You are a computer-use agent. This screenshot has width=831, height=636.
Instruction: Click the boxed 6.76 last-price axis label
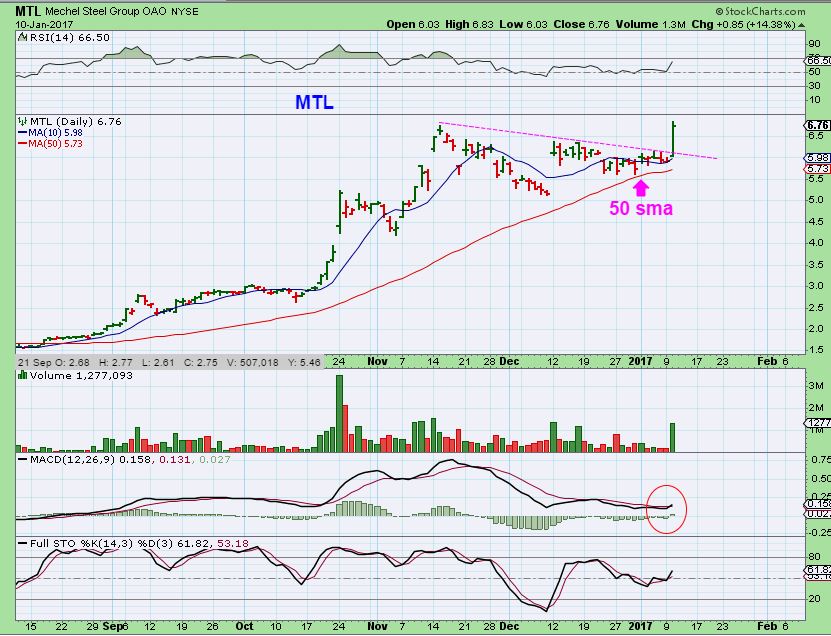coord(818,125)
